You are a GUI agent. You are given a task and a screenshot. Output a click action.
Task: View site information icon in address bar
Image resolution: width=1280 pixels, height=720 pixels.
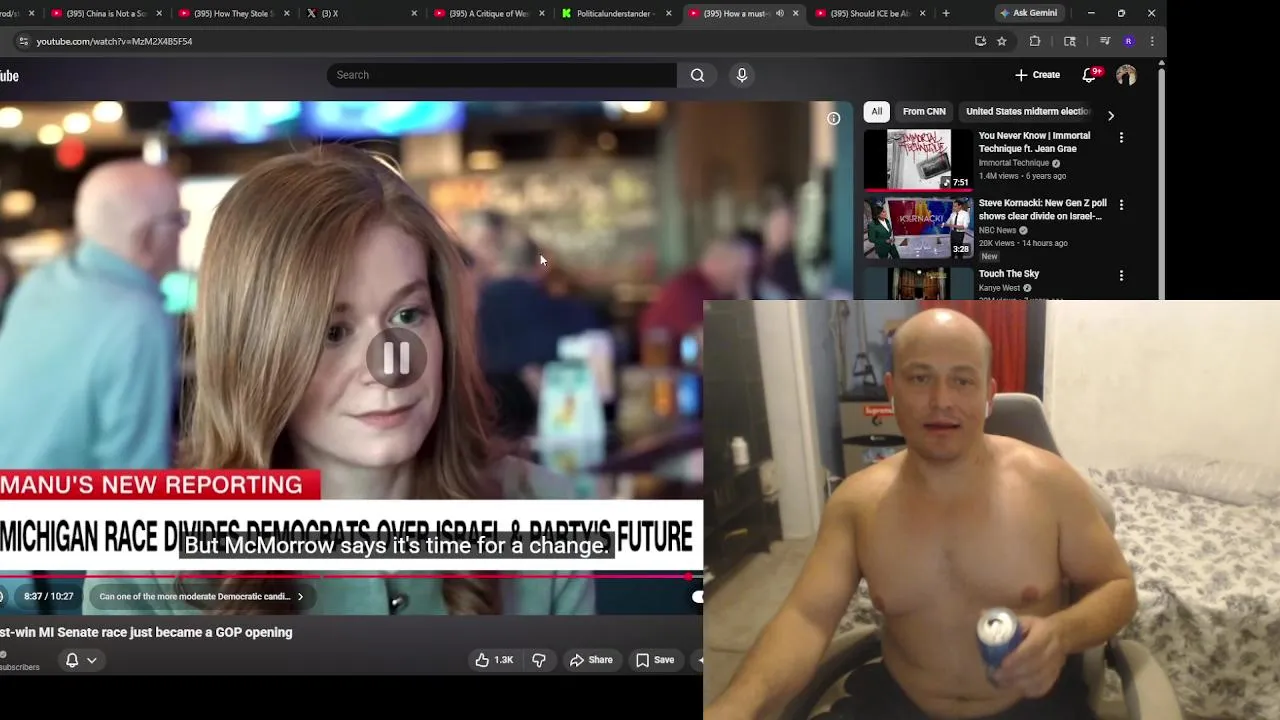pyautogui.click(x=22, y=42)
